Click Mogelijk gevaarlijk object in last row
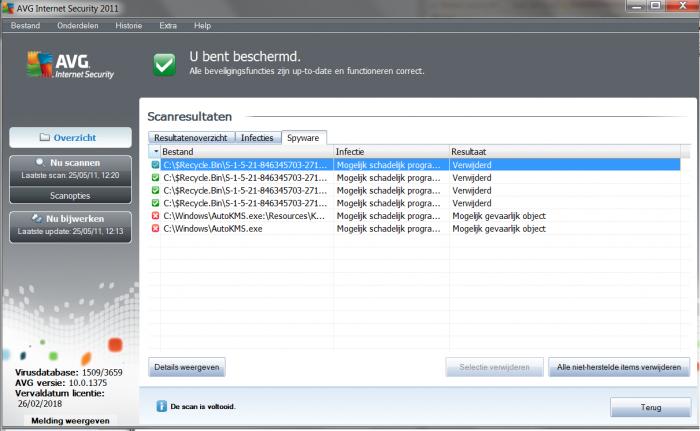Image resolution: width=700 pixels, height=431 pixels. 499,229
